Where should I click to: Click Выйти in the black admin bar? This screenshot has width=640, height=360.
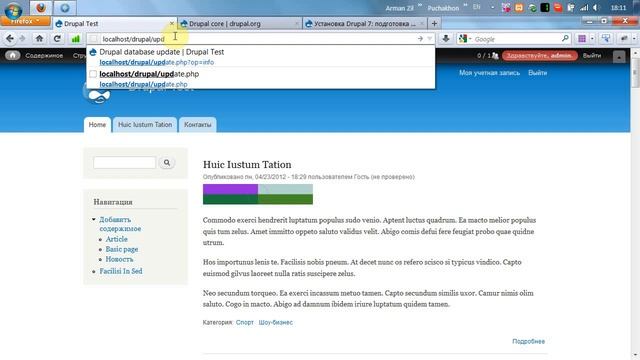[592, 56]
